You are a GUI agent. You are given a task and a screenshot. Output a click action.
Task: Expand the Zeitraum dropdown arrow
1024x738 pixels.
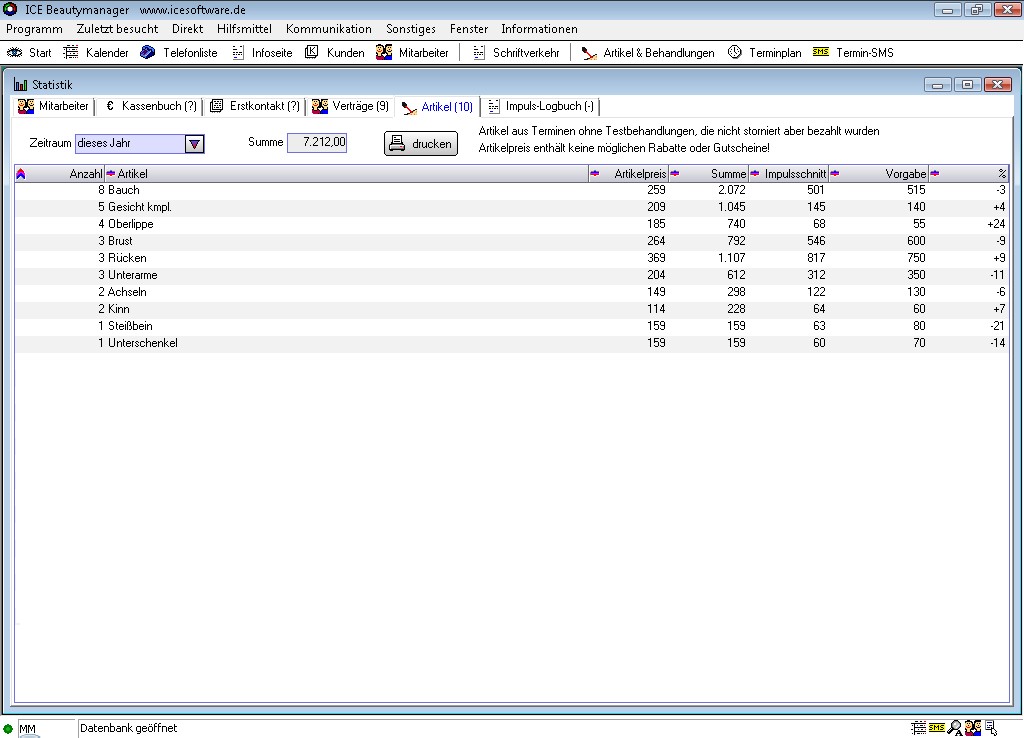click(x=195, y=144)
